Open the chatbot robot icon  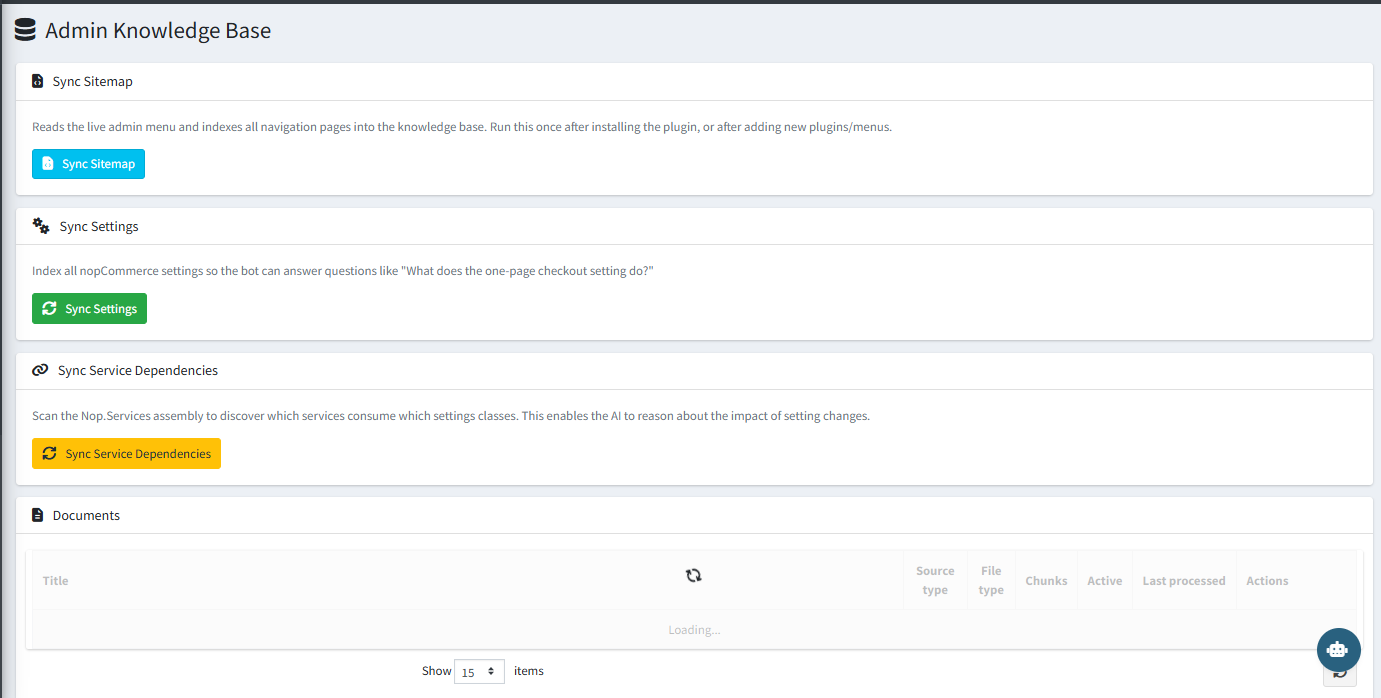(x=1338, y=649)
